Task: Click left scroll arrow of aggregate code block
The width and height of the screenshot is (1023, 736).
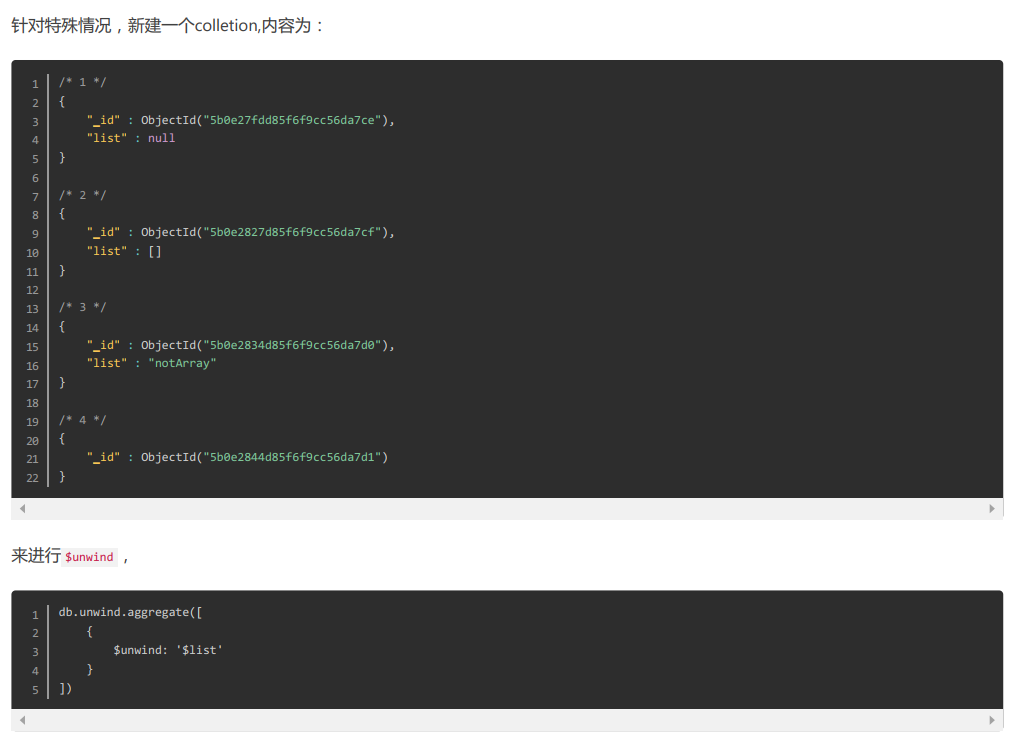Action: pyautogui.click(x=23, y=720)
